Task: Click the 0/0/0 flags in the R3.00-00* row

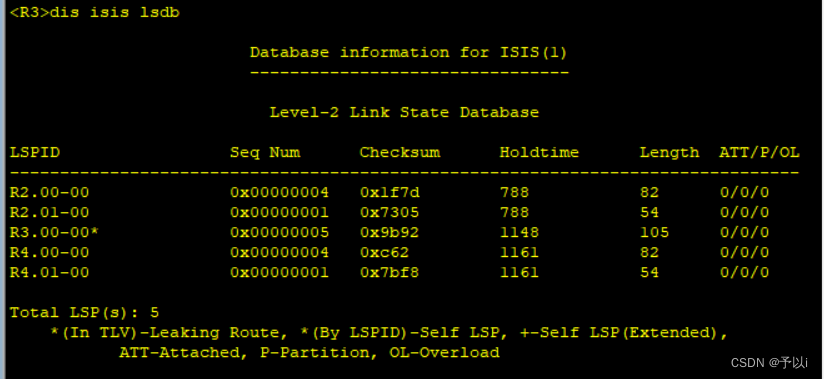Action: [x=744, y=232]
